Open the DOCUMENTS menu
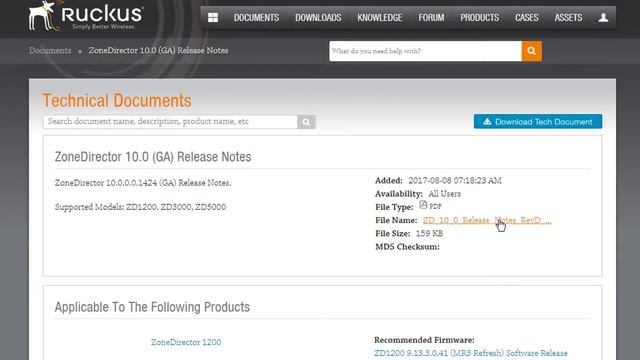Screen dimensions: 640x360 (x=256, y=18)
